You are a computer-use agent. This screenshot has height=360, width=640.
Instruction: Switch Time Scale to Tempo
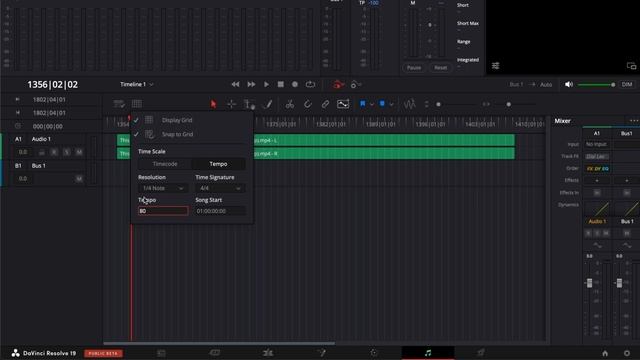[x=218, y=164]
